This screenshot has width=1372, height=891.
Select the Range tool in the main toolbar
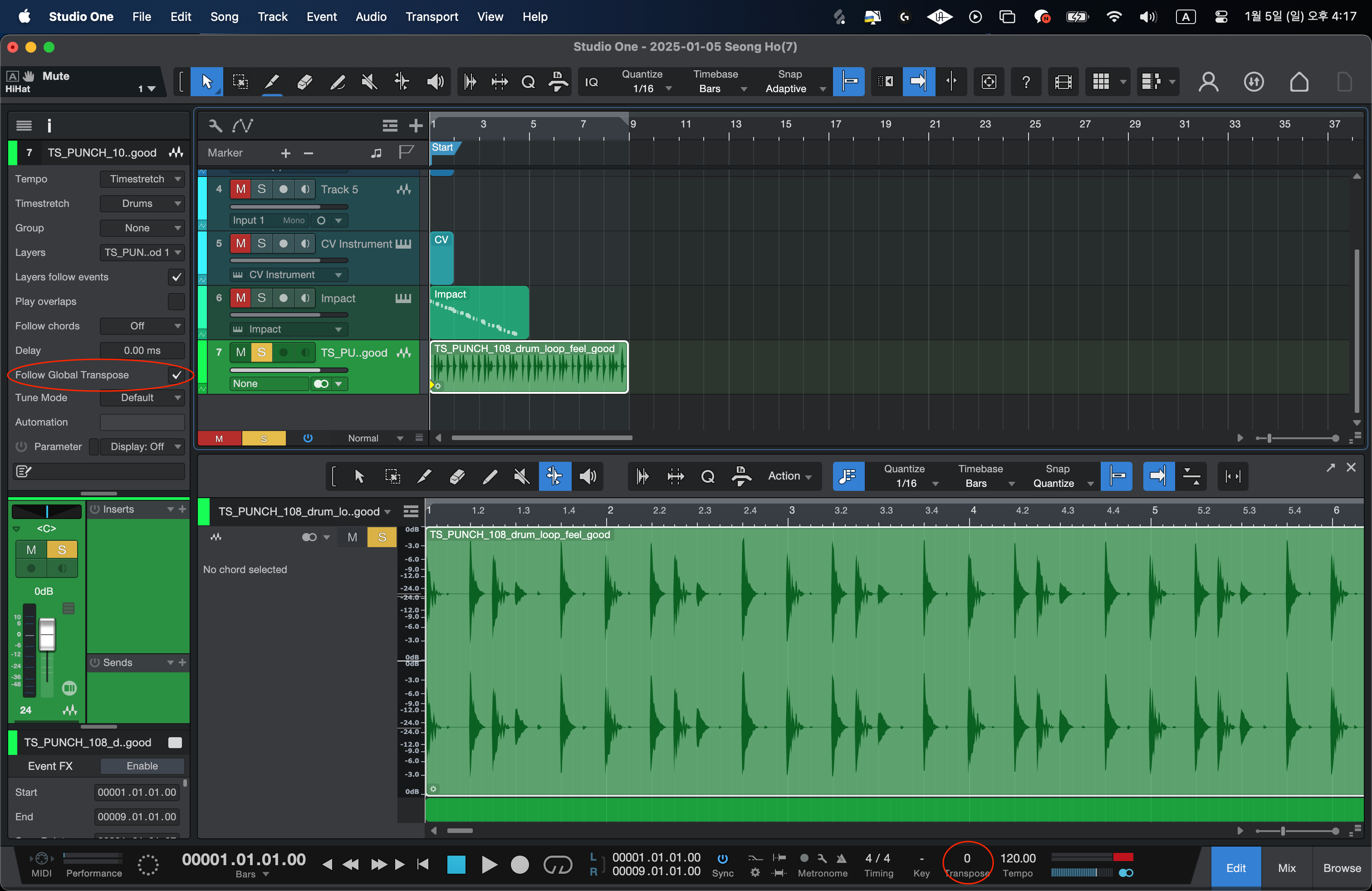[x=240, y=82]
